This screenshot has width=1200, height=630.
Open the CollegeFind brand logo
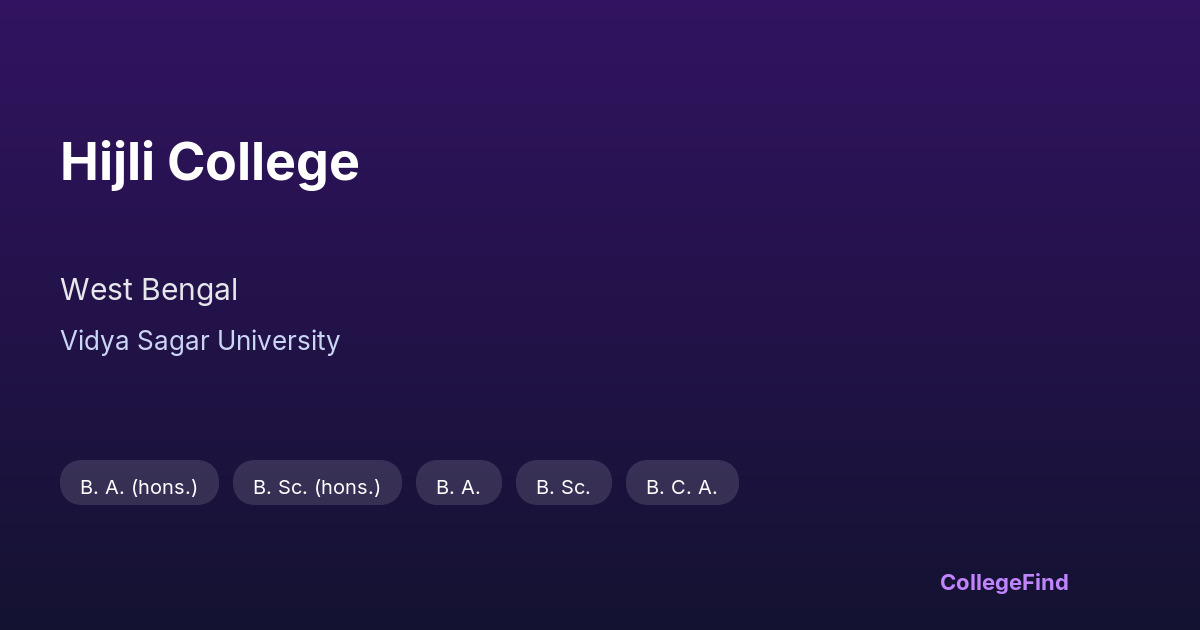click(1004, 582)
